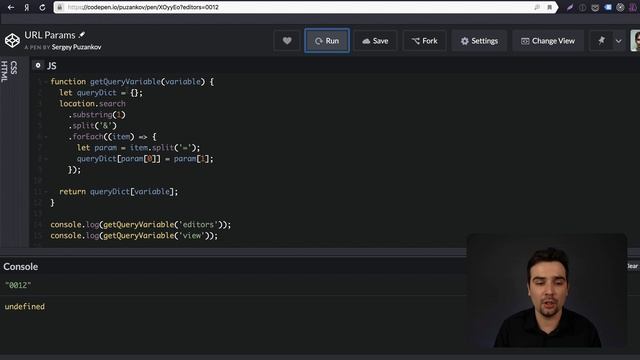This screenshot has width=640, height=360.
Task: Pin this pen with the pushpin icon
Action: tap(601, 41)
